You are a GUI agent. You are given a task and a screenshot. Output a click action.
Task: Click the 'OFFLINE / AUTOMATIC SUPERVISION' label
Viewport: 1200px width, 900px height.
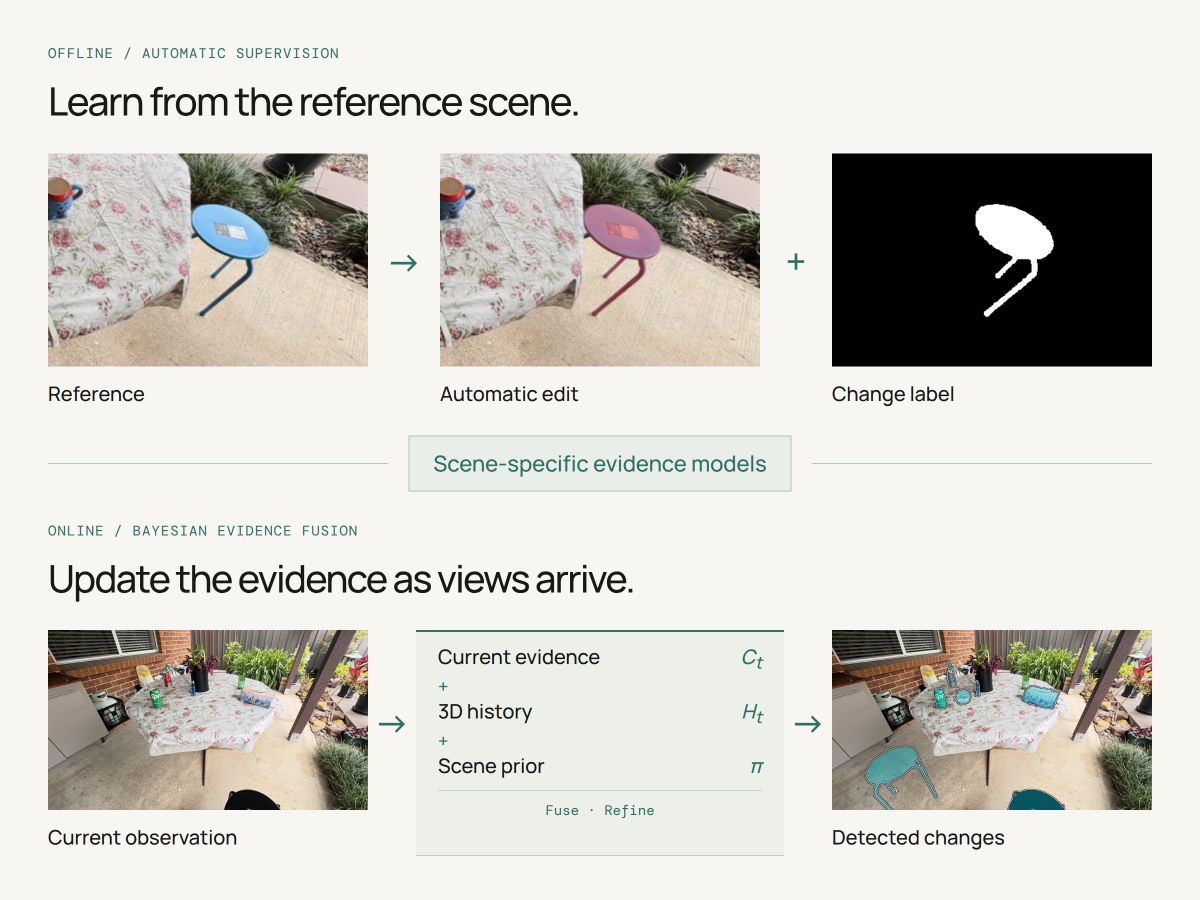tap(193, 53)
